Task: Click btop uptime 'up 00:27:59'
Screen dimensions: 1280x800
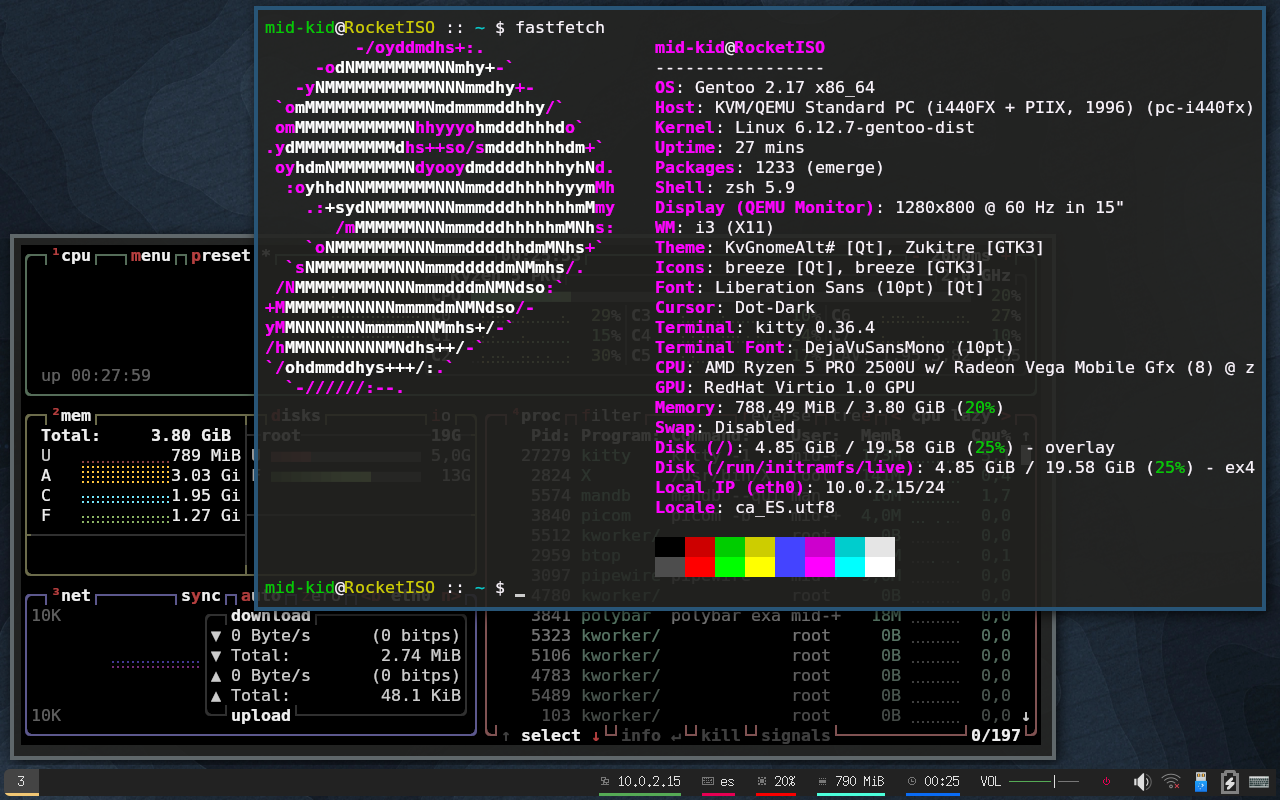Action: point(95,375)
